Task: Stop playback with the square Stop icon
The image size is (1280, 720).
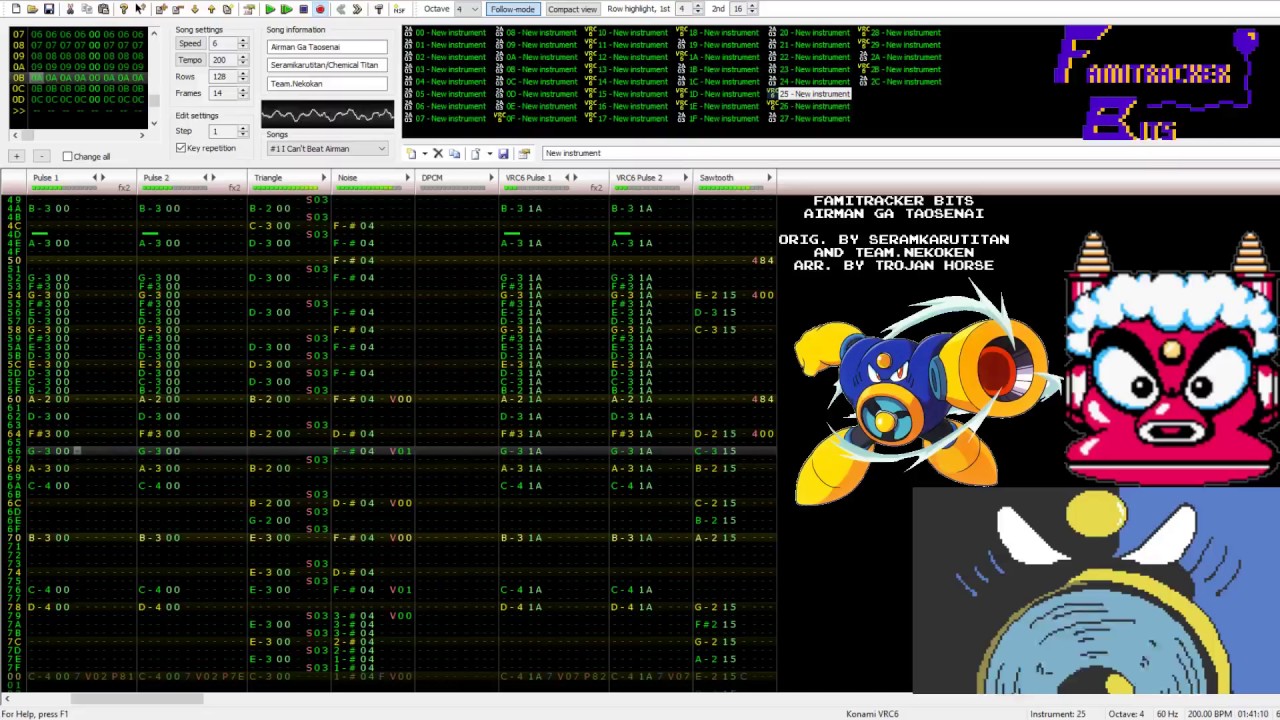Action: (x=304, y=9)
